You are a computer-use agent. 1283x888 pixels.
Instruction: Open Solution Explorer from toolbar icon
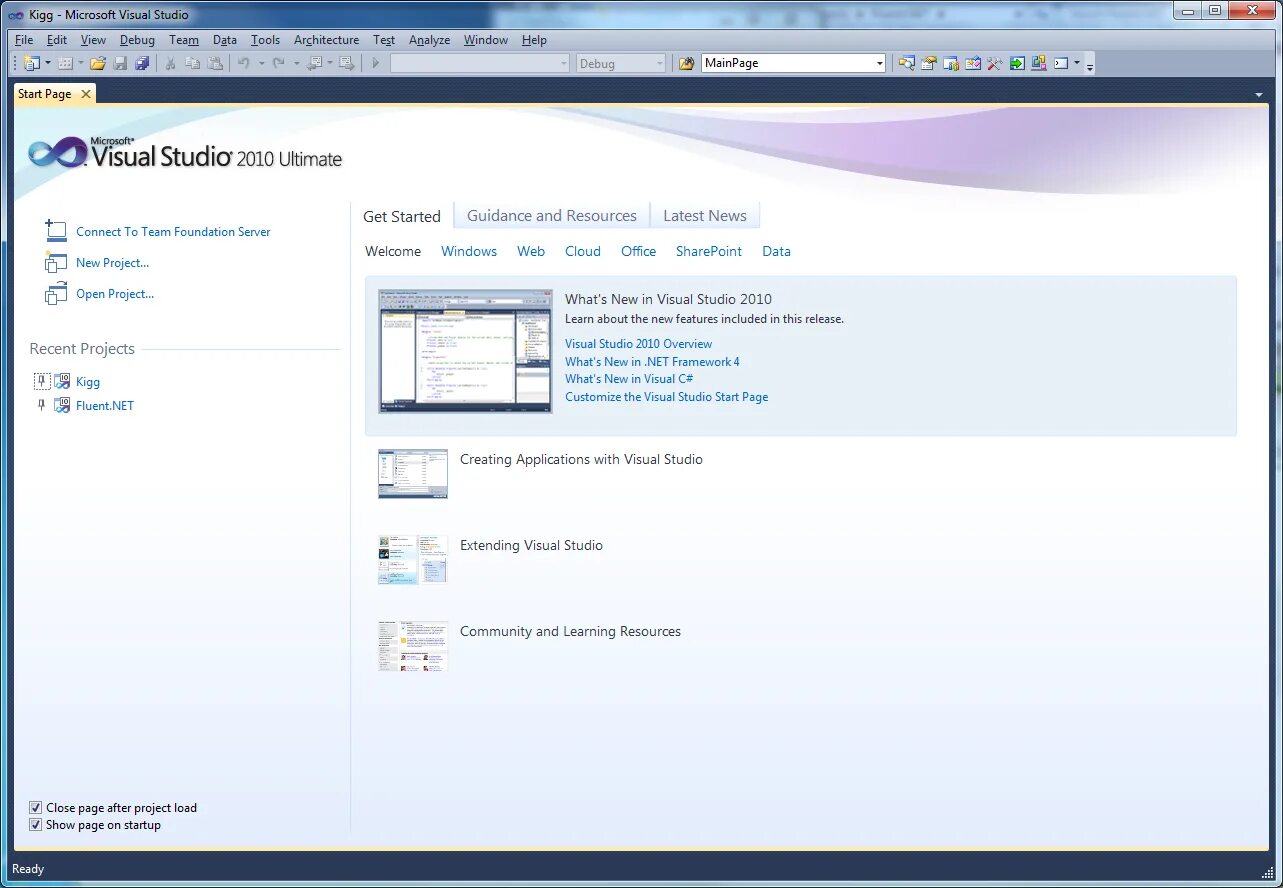[x=906, y=63]
